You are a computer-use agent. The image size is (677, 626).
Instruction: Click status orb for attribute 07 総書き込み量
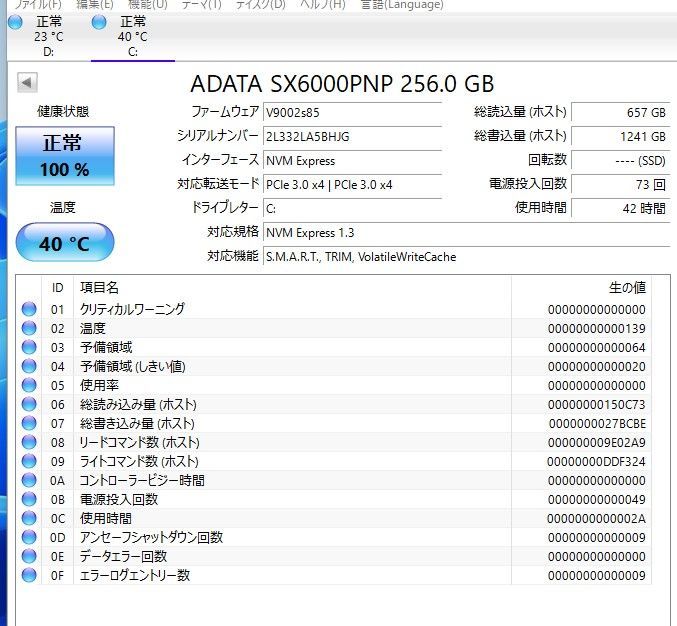click(x=29, y=423)
